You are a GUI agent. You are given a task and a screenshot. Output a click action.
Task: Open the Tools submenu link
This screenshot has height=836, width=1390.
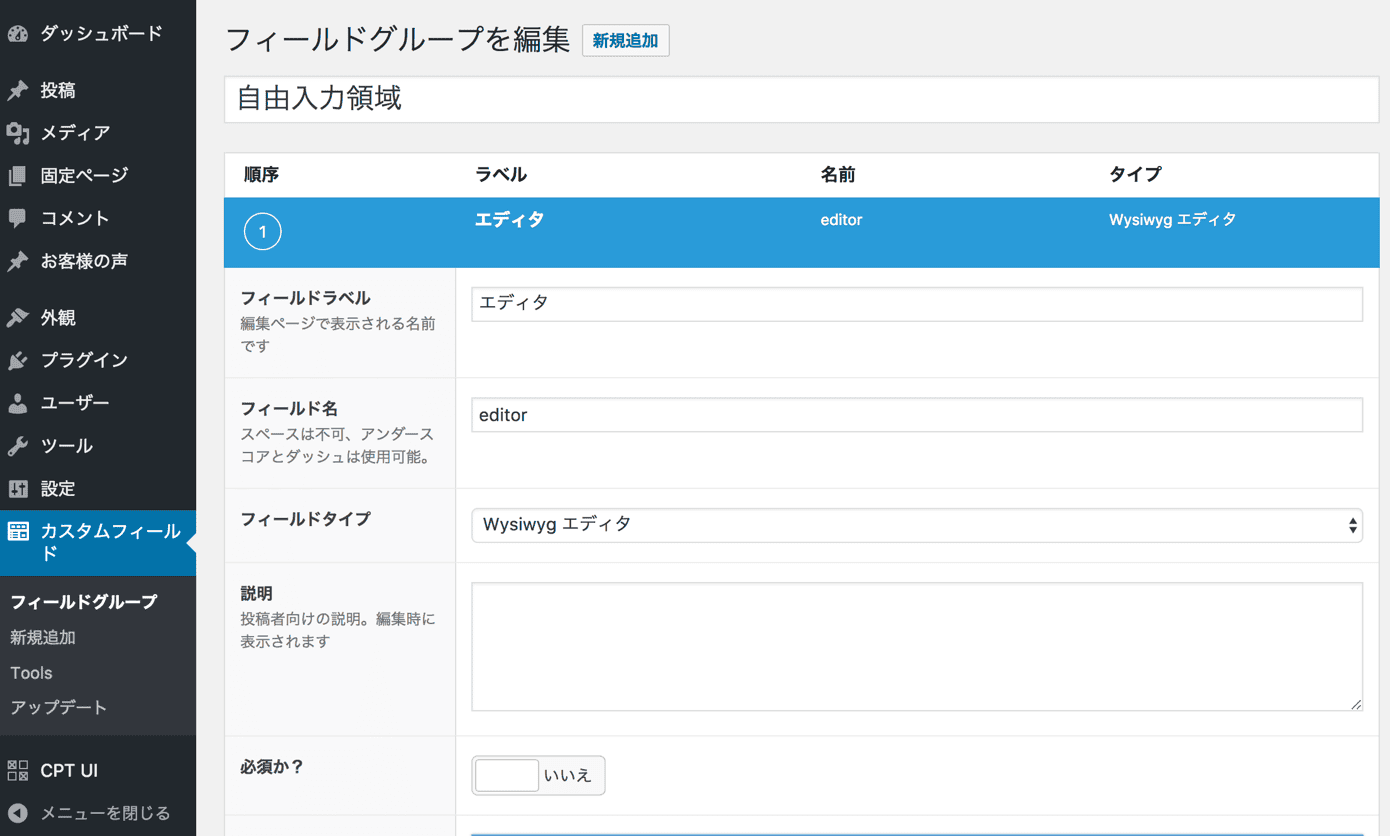pyautogui.click(x=31, y=673)
